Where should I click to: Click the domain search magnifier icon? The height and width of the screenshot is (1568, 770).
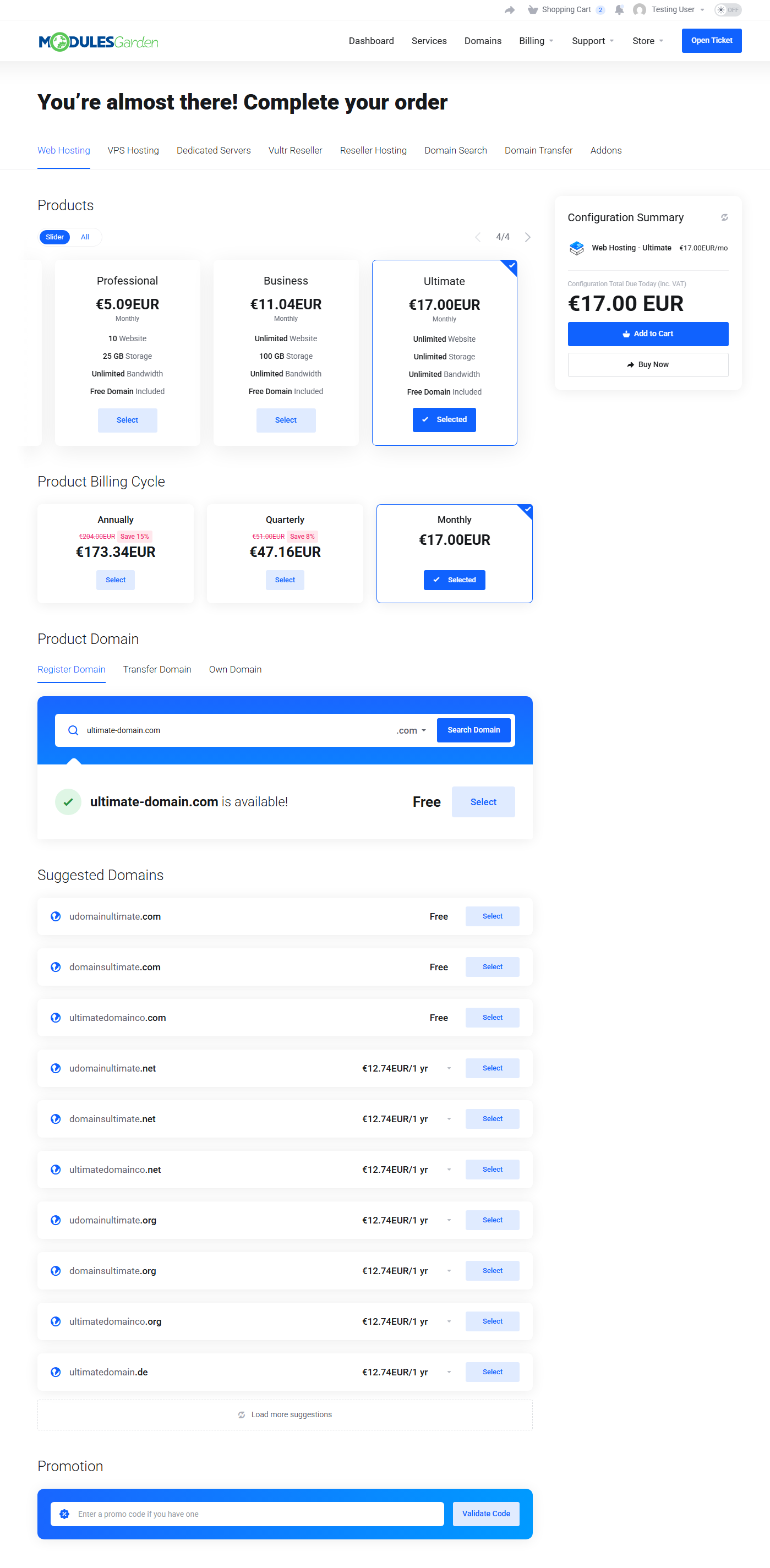(73, 730)
